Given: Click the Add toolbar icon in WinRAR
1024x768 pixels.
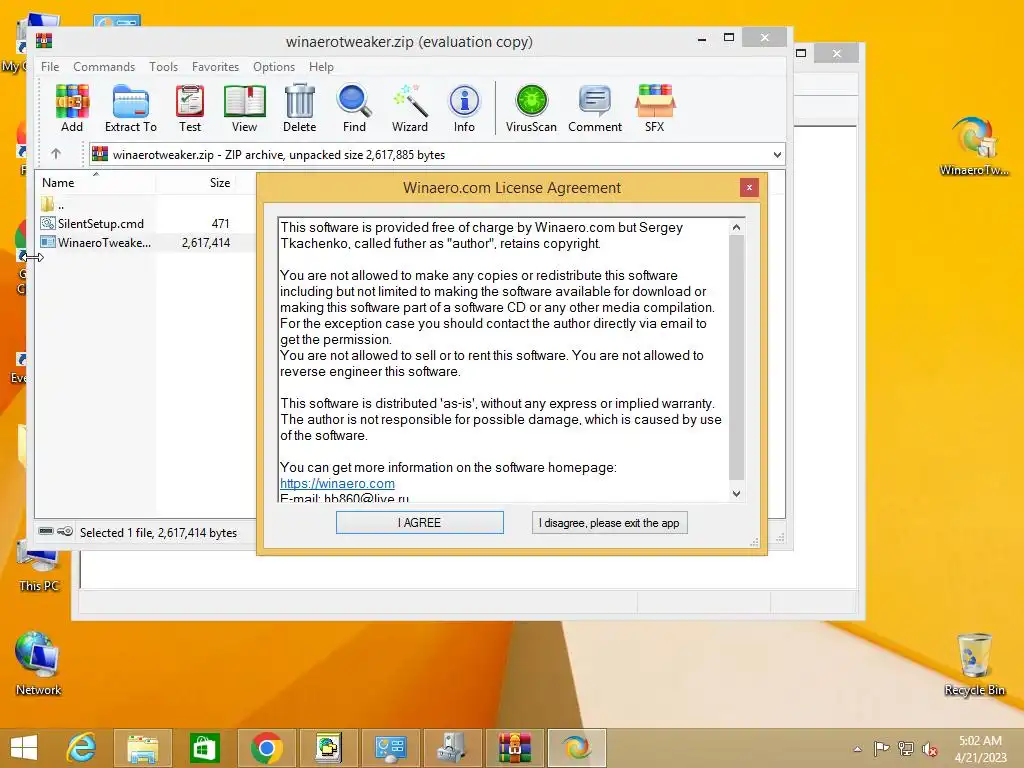Looking at the screenshot, I should (x=72, y=108).
